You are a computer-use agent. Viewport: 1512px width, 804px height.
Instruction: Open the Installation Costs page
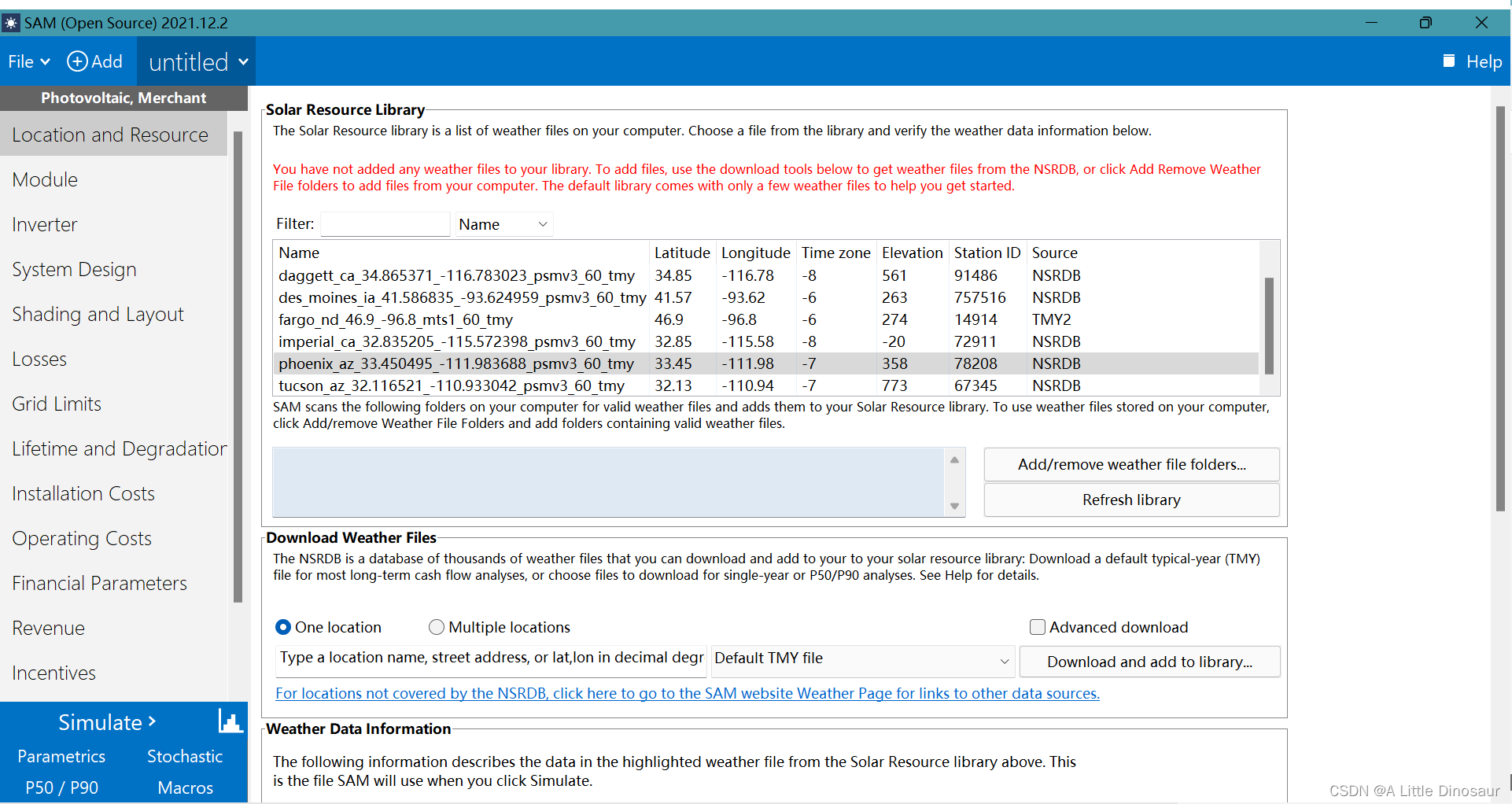[x=113, y=493]
